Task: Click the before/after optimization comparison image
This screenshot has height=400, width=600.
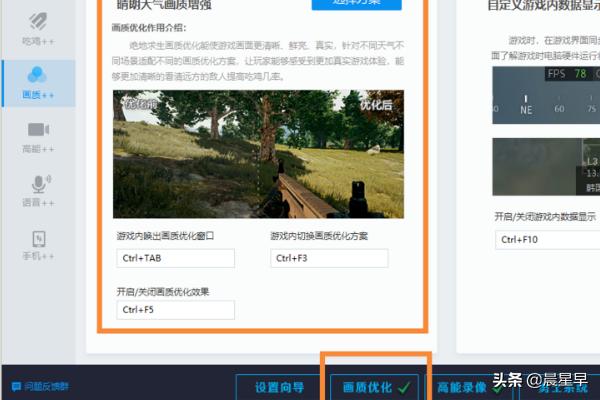Action: tap(258, 154)
